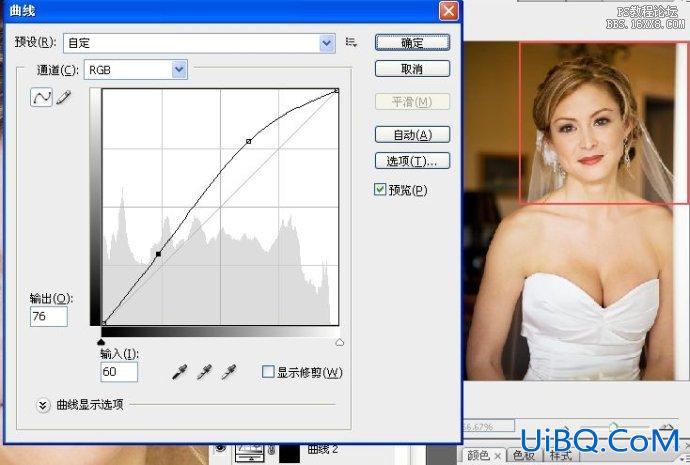Click the 曲线 2 layer name
Screen dimensions: 690x465
[323, 449]
